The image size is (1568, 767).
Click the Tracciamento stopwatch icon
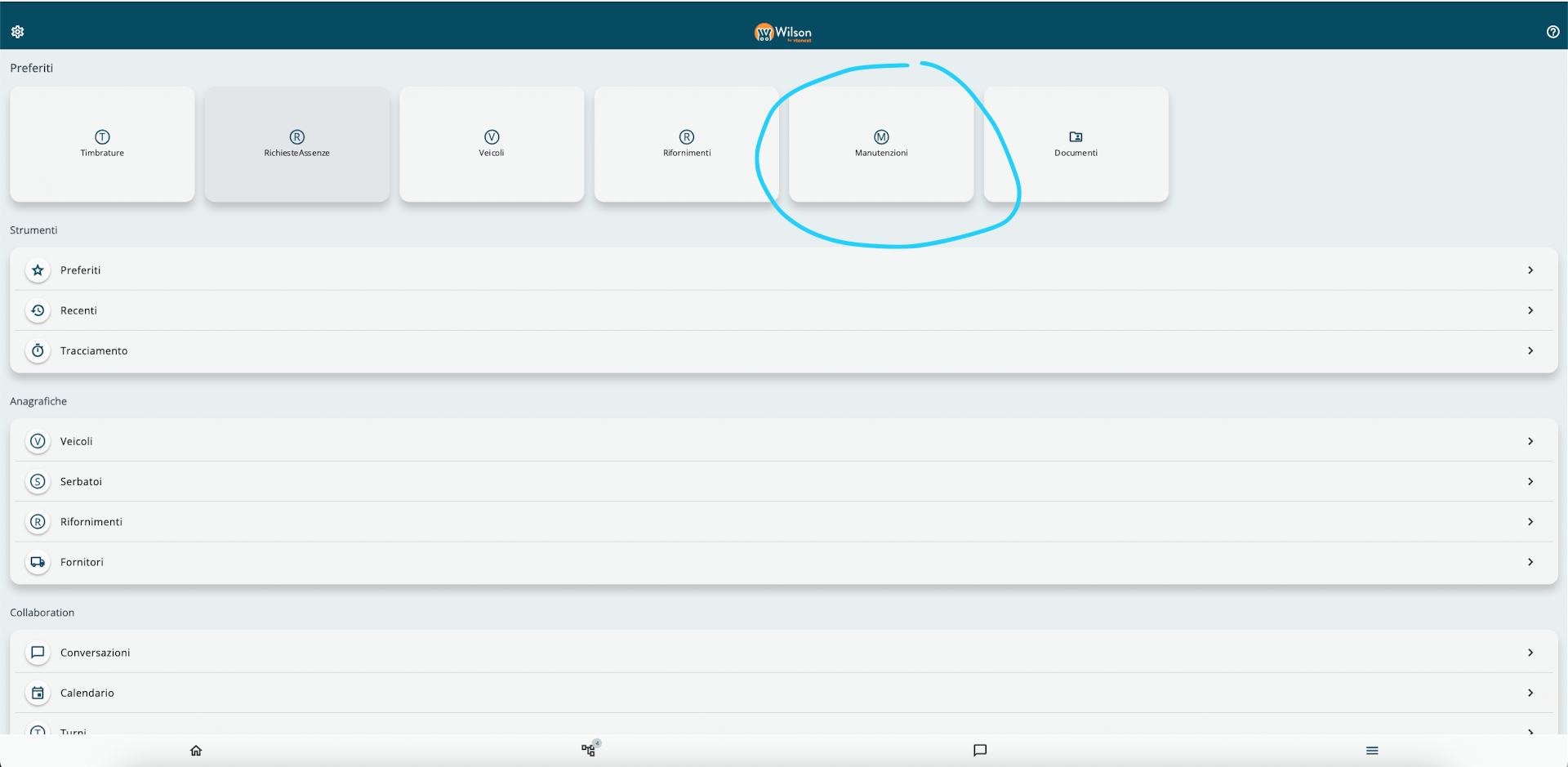pyautogui.click(x=38, y=350)
